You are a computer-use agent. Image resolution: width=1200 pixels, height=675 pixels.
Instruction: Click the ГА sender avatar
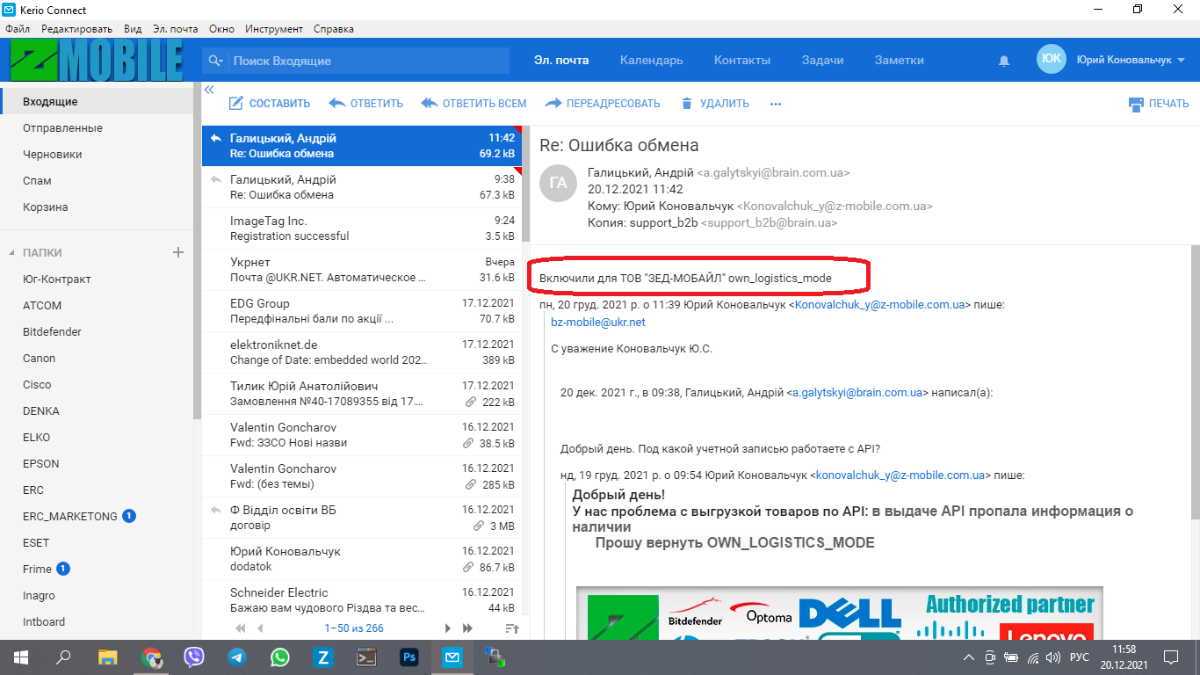(559, 182)
